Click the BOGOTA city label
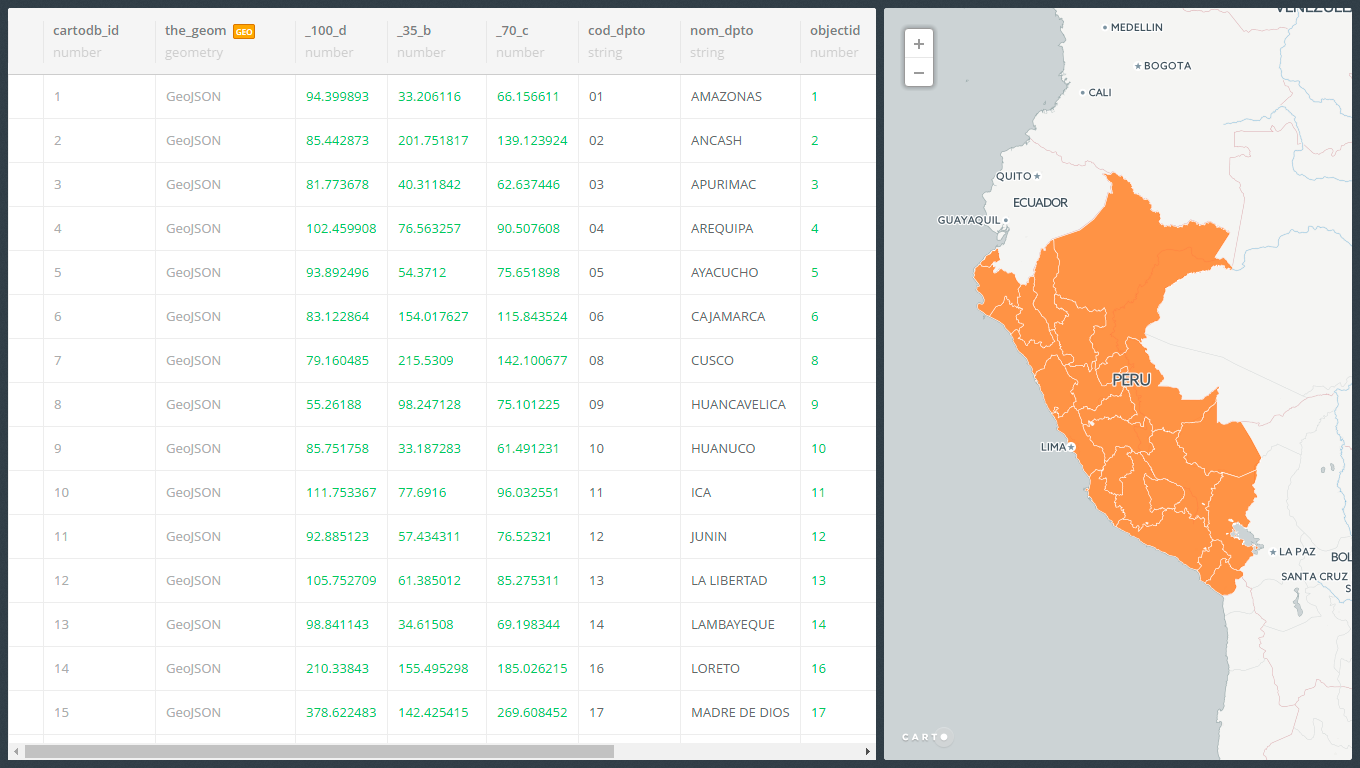This screenshot has width=1360, height=768. pos(1167,66)
